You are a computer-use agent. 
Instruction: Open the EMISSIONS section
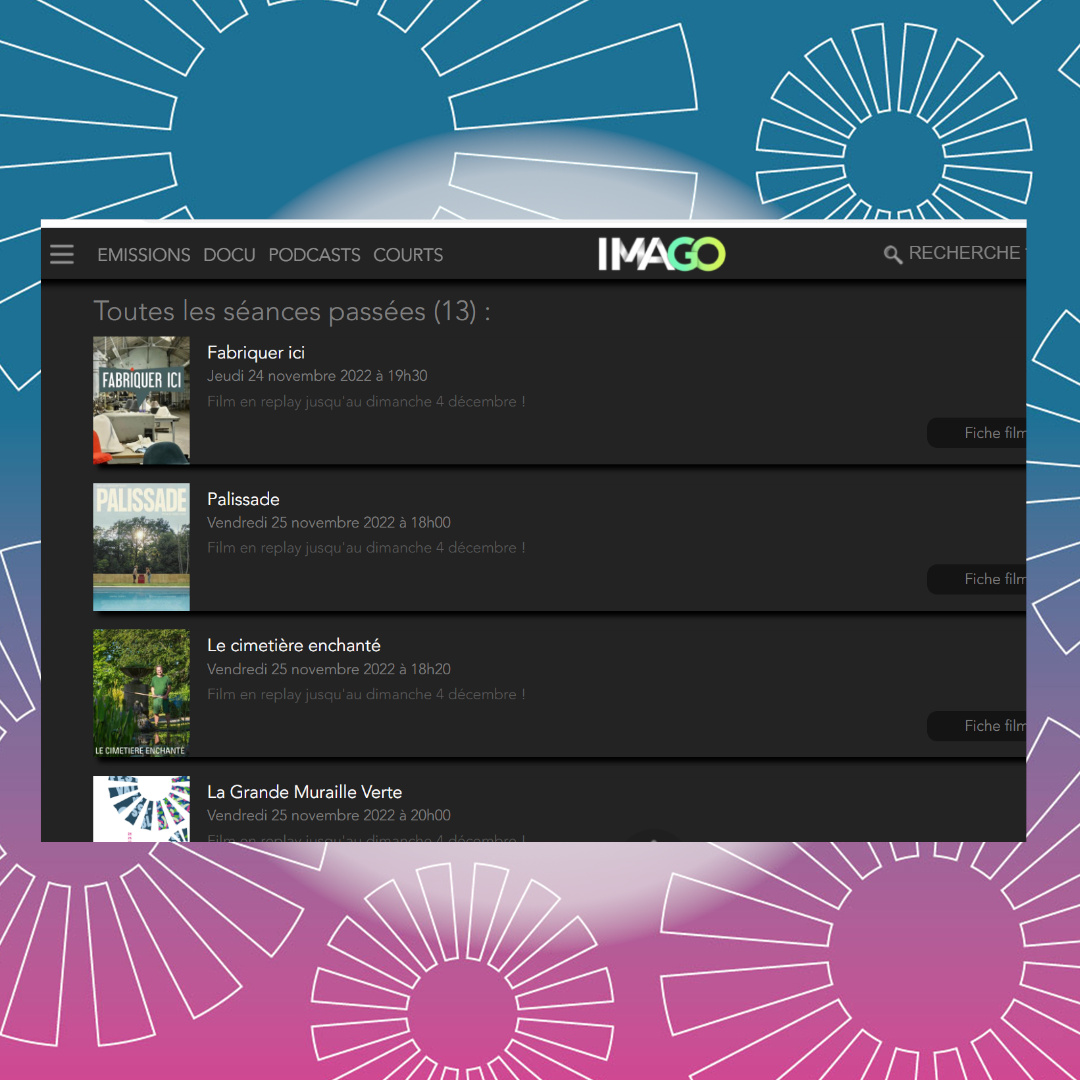click(143, 255)
